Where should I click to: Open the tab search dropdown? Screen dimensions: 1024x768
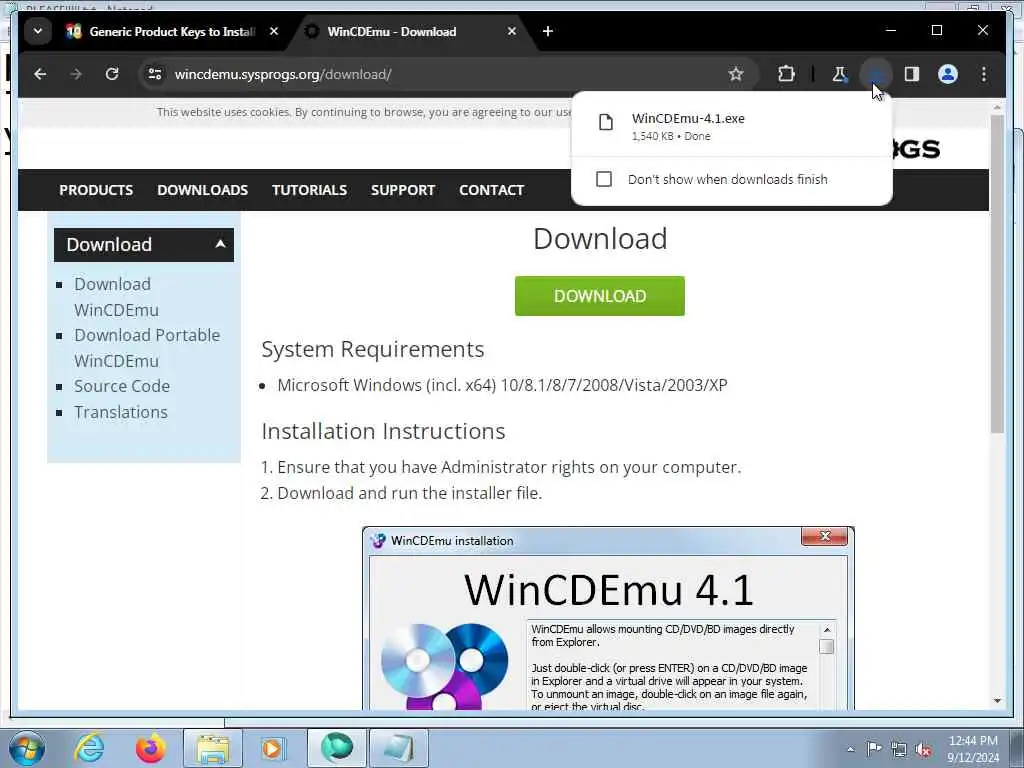[38, 31]
